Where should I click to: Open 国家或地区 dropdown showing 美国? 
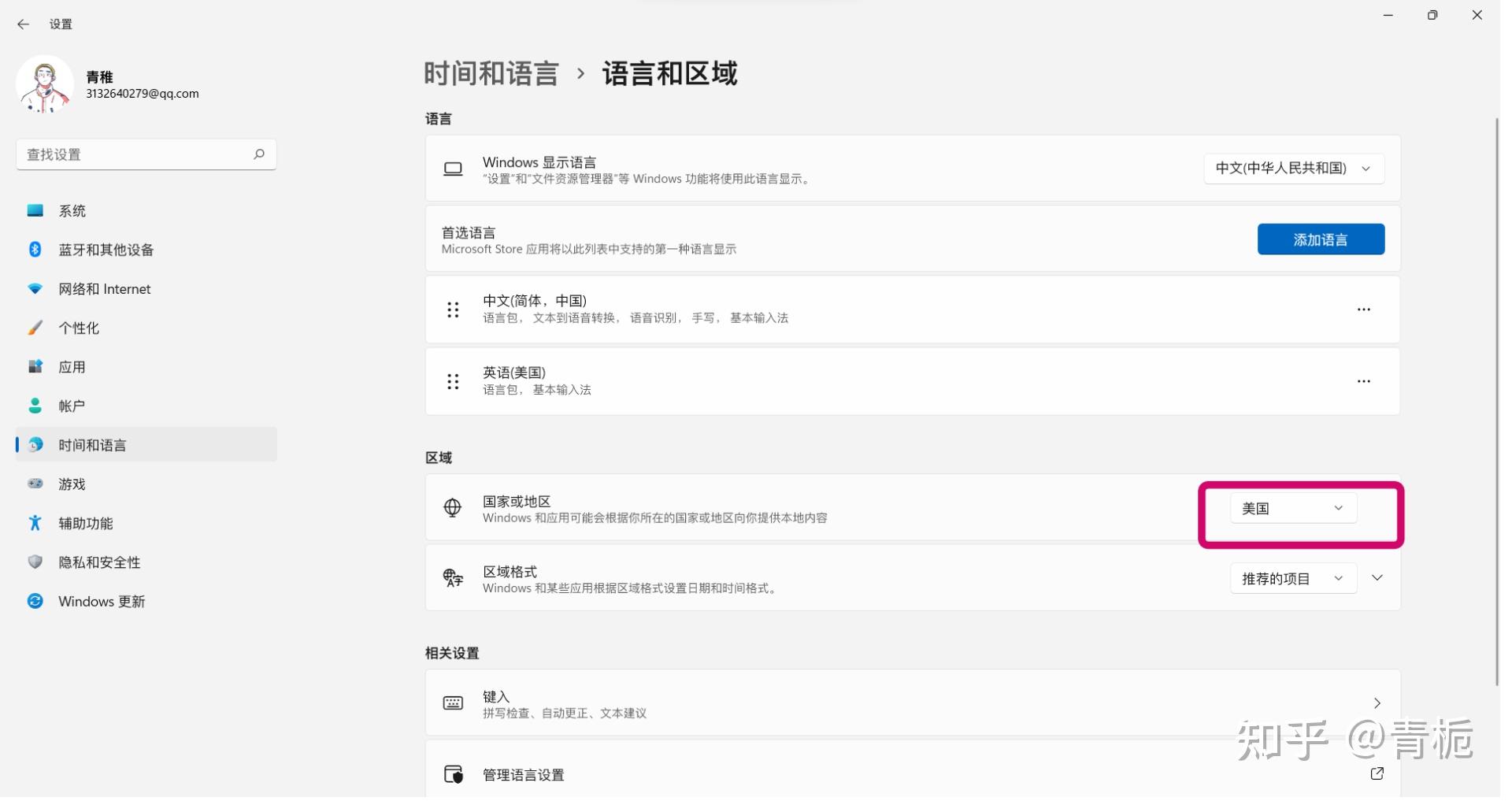1303,512
